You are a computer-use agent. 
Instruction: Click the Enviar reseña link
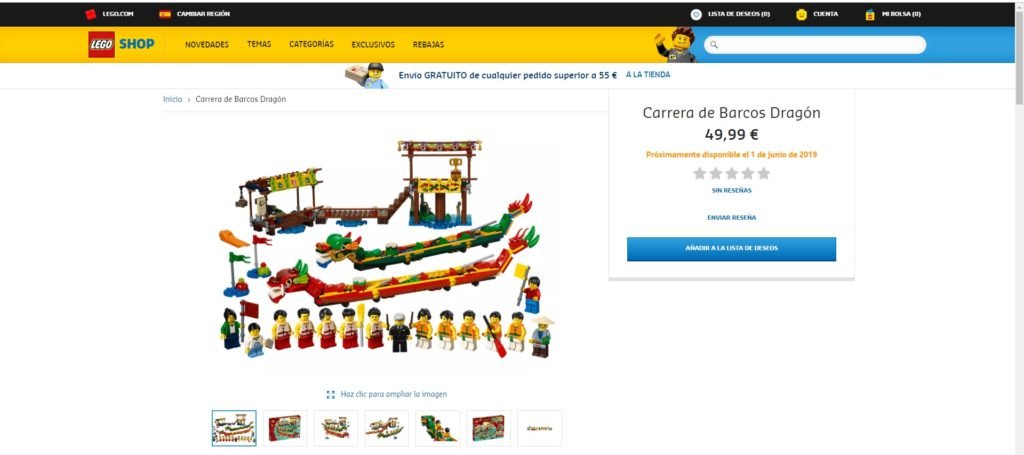pyautogui.click(x=731, y=217)
